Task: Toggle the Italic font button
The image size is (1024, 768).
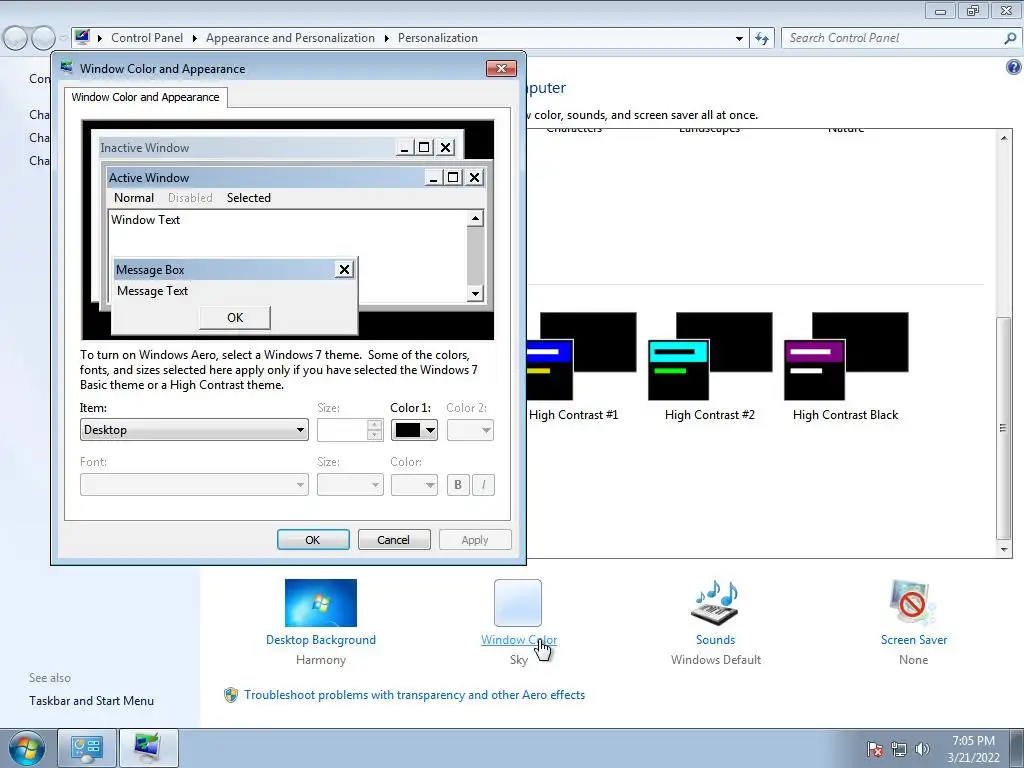Action: point(483,485)
